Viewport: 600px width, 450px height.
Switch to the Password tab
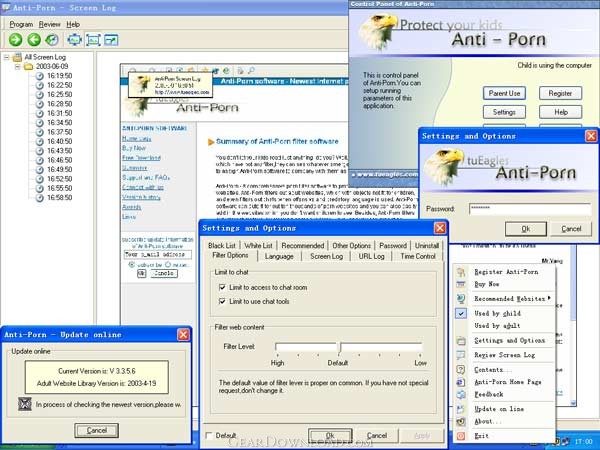click(393, 246)
